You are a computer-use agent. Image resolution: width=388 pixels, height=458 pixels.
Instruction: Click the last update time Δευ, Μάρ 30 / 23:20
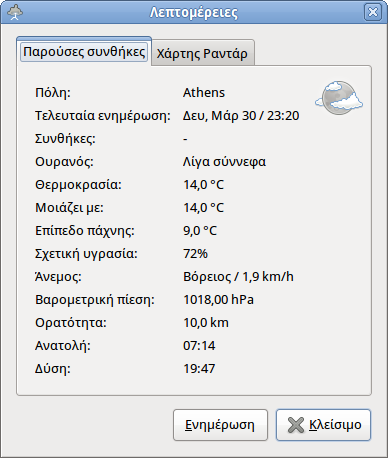pos(241,116)
